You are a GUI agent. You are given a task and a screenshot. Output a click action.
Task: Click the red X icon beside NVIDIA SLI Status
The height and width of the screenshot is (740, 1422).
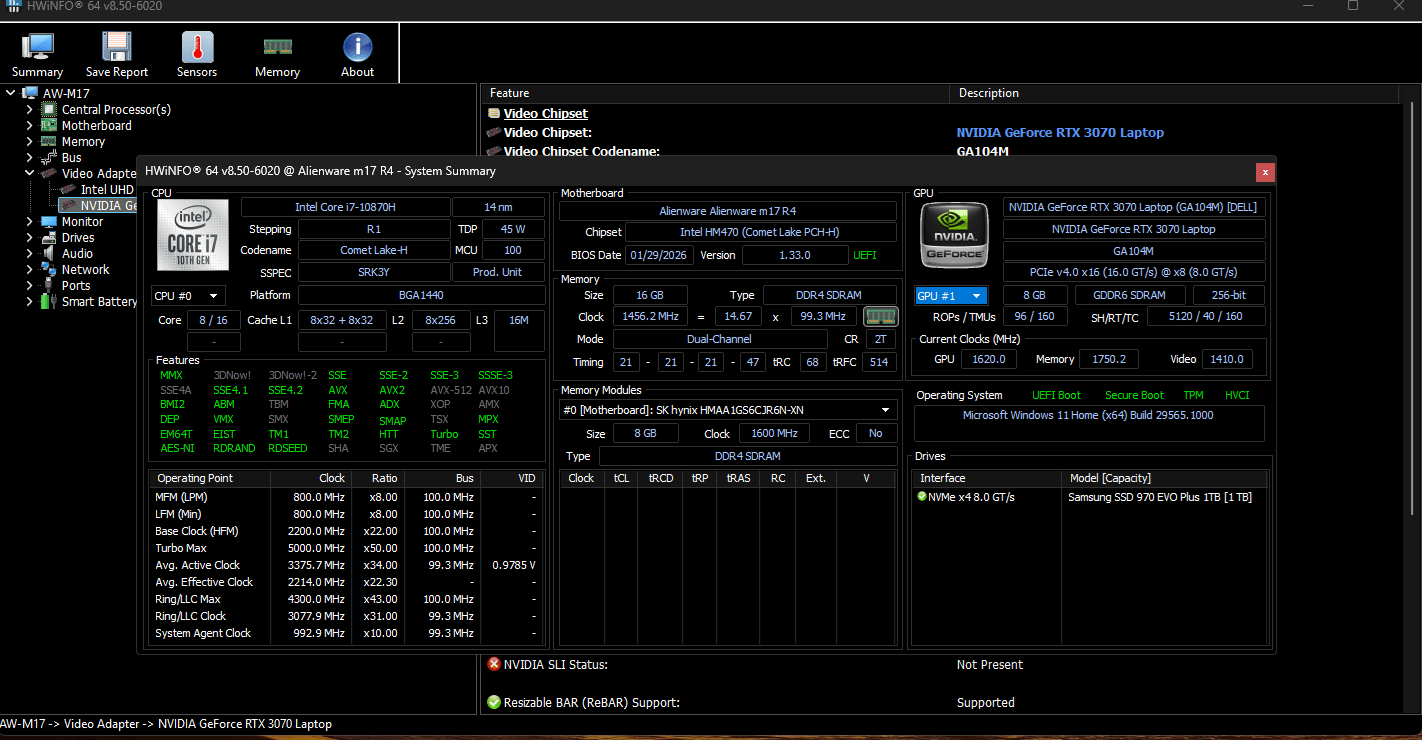click(494, 664)
